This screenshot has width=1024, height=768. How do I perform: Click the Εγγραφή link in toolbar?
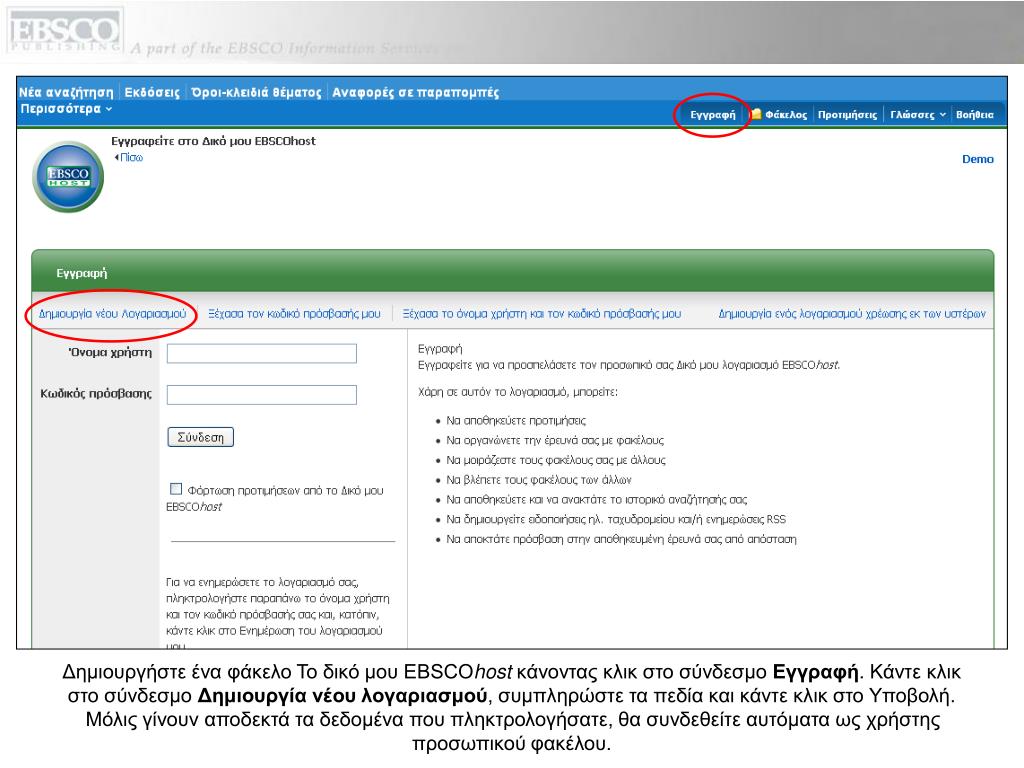[712, 114]
